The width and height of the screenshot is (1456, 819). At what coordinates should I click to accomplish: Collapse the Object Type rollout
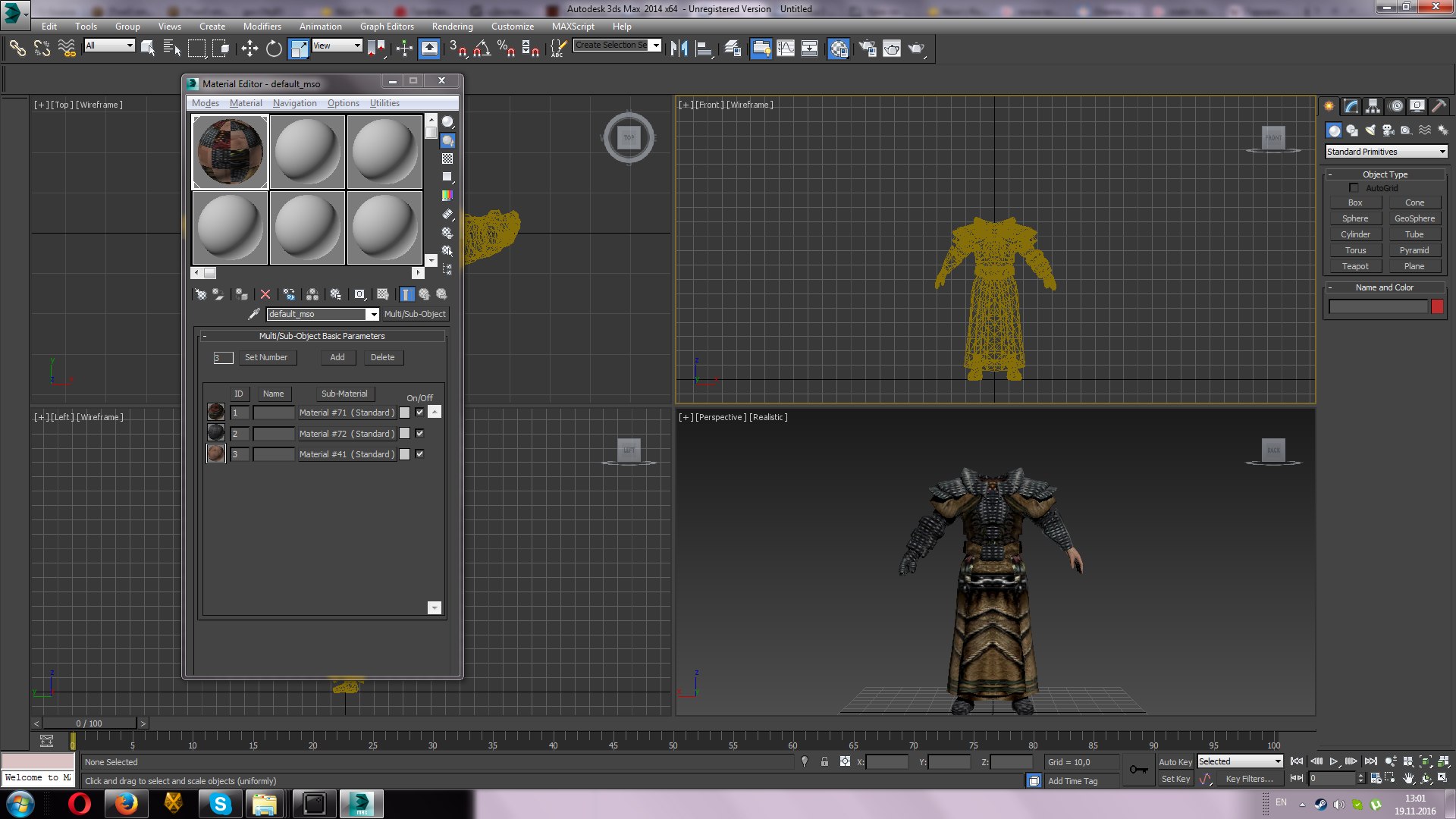tap(1385, 174)
